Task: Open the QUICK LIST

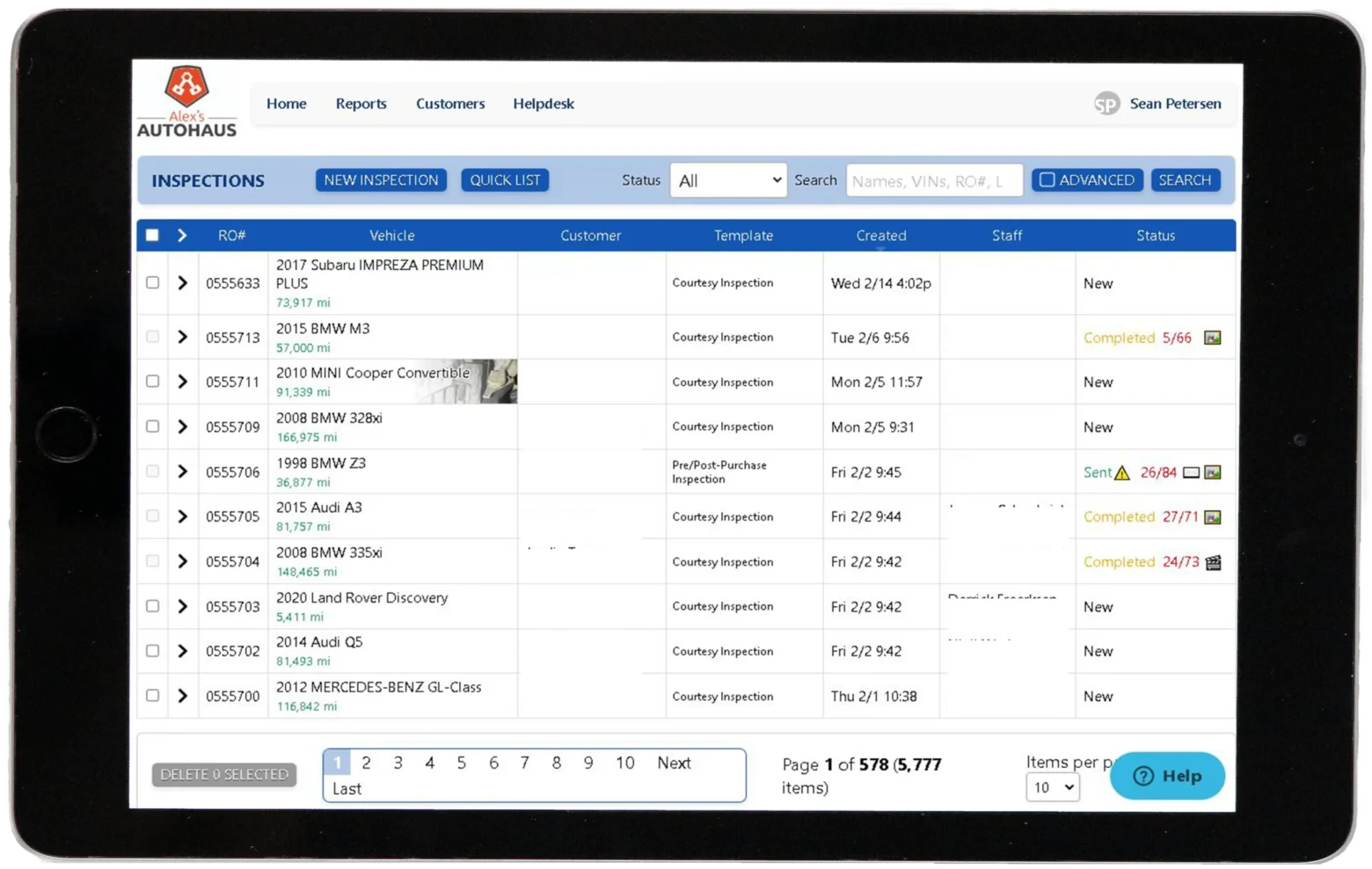Action: (505, 179)
